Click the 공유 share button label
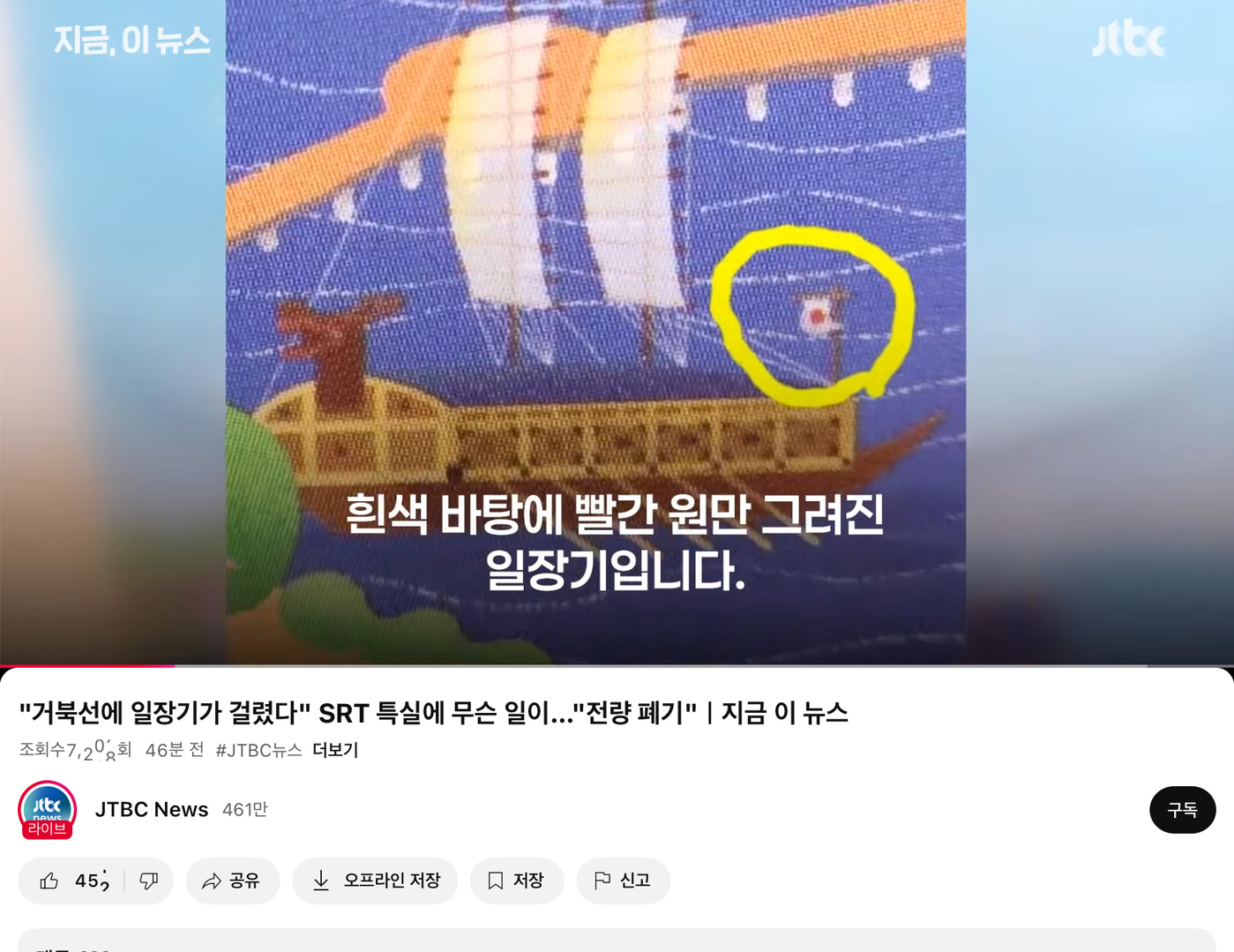This screenshot has width=1234, height=952. click(244, 881)
